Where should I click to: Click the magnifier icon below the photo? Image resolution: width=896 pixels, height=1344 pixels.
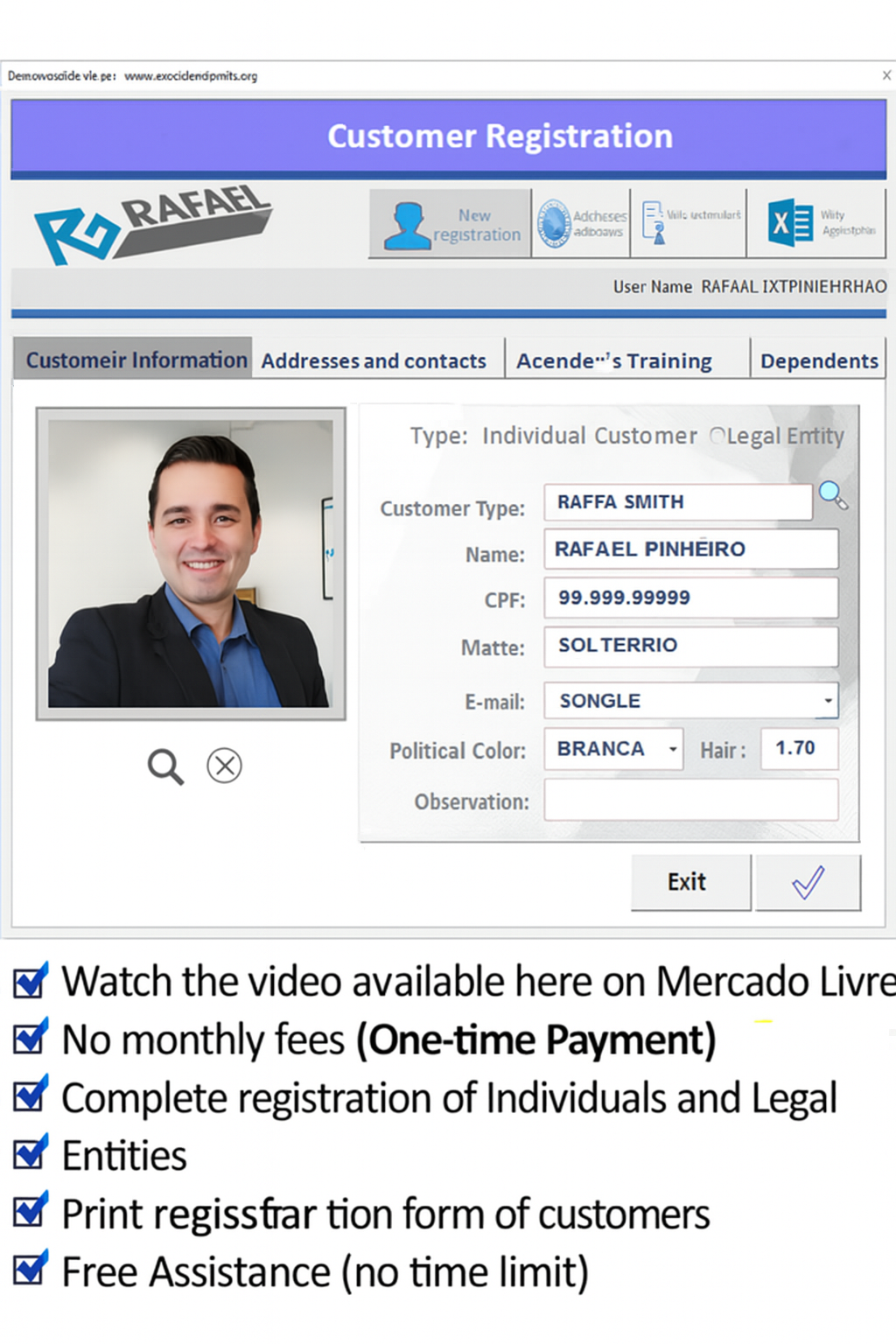tap(165, 766)
